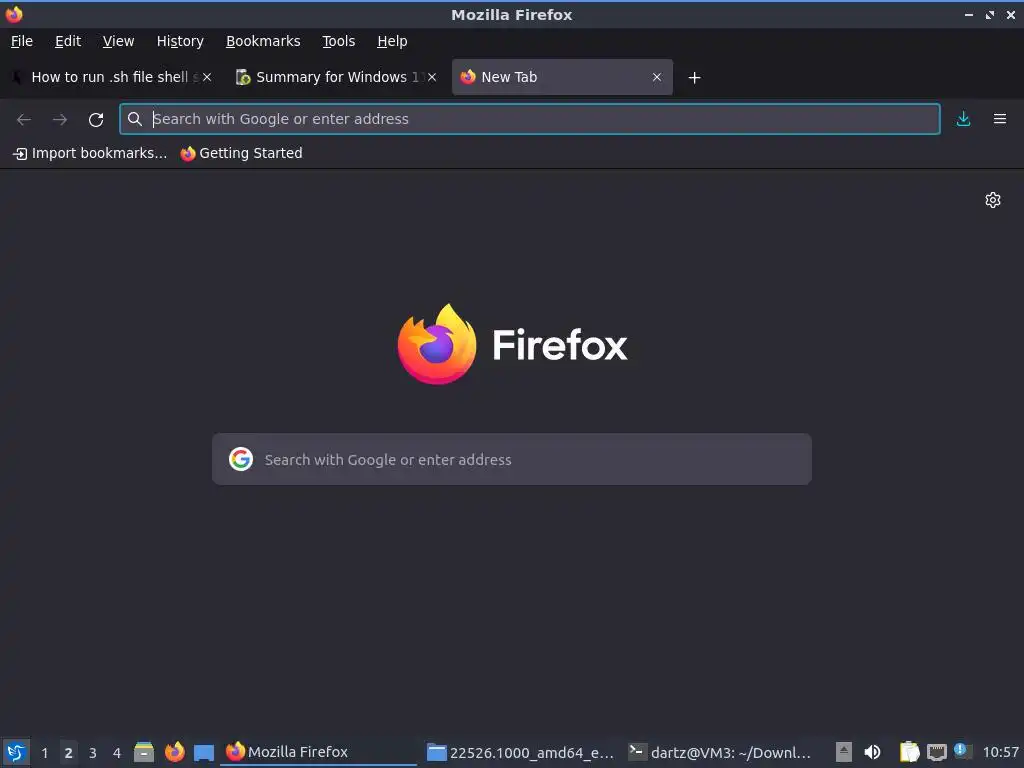
Task: Open the Help menu
Action: pyautogui.click(x=392, y=41)
